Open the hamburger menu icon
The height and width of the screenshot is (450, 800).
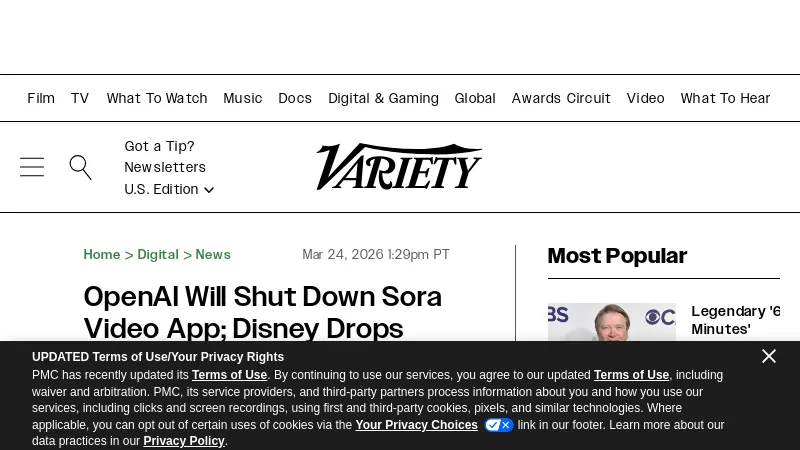coord(32,167)
